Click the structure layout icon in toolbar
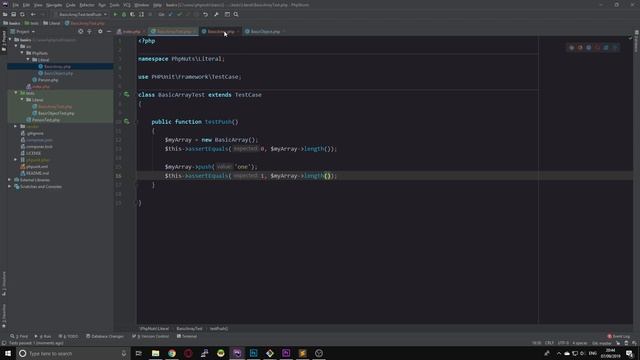 click(227, 14)
